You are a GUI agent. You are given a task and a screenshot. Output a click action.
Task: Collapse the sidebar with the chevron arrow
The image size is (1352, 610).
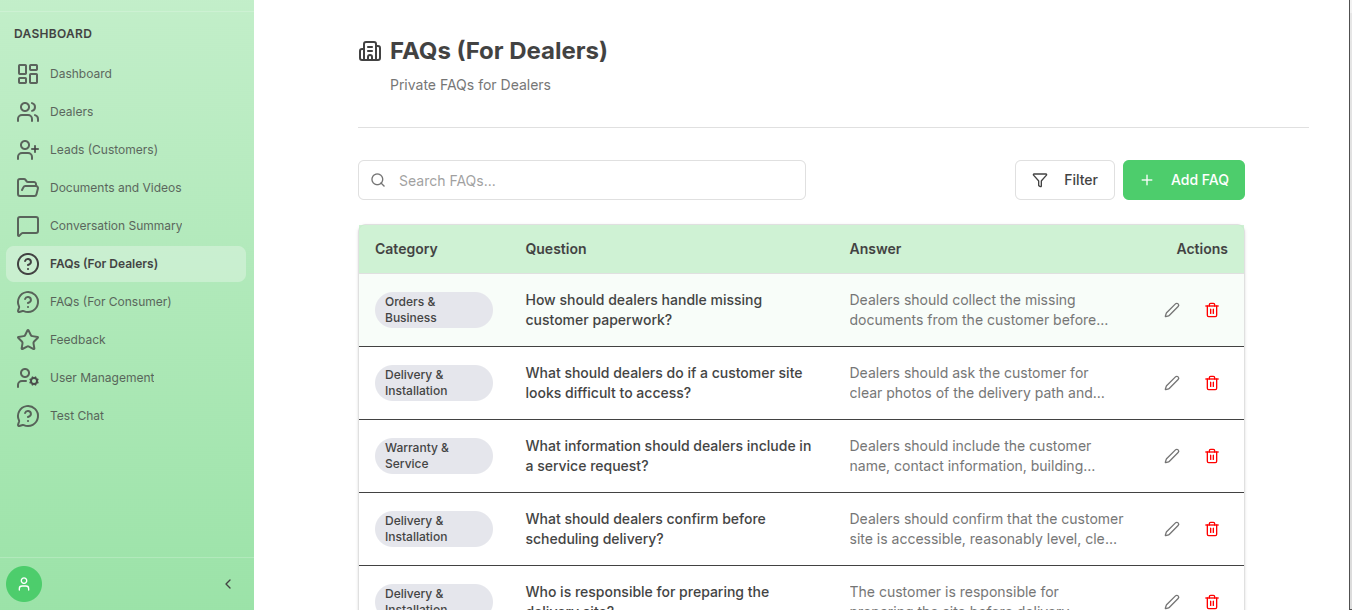click(228, 584)
